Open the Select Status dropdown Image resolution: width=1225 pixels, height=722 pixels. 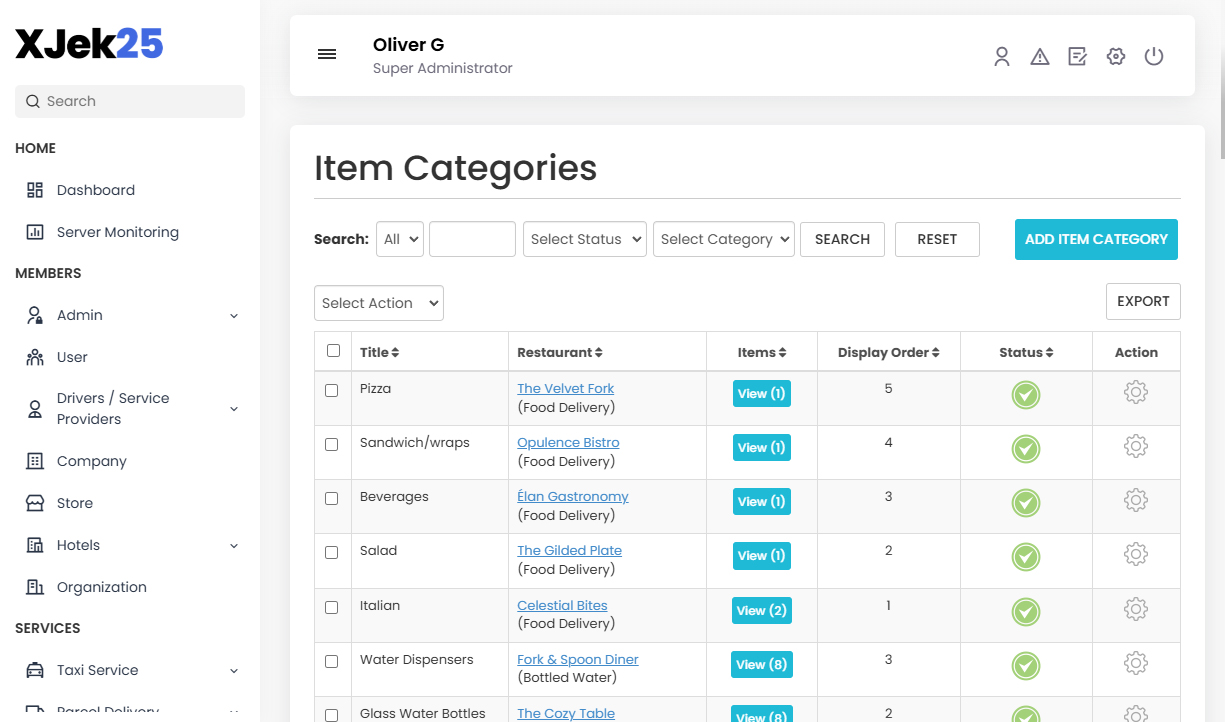(x=584, y=239)
